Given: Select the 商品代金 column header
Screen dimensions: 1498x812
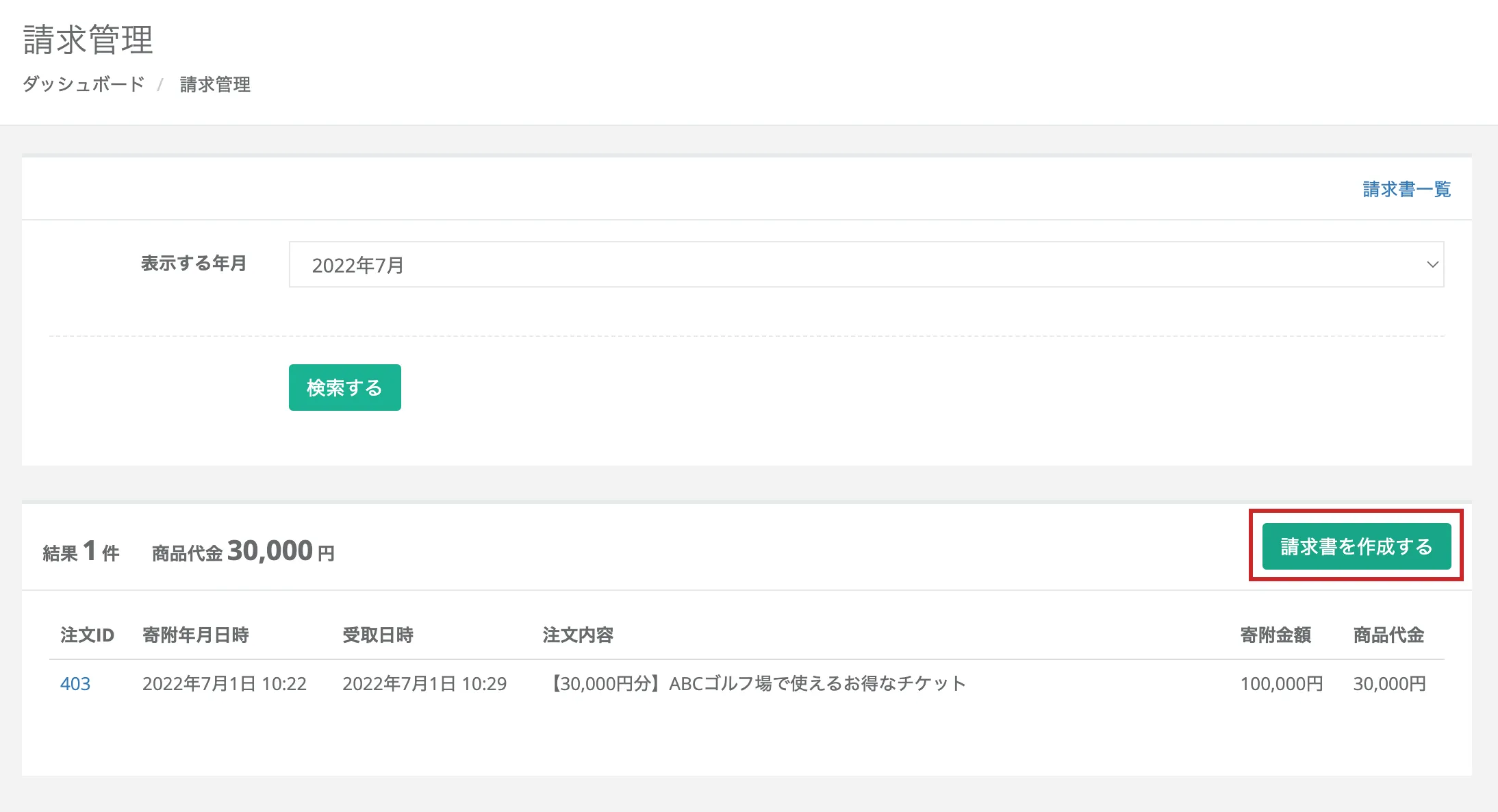Looking at the screenshot, I should pyautogui.click(x=1389, y=635).
